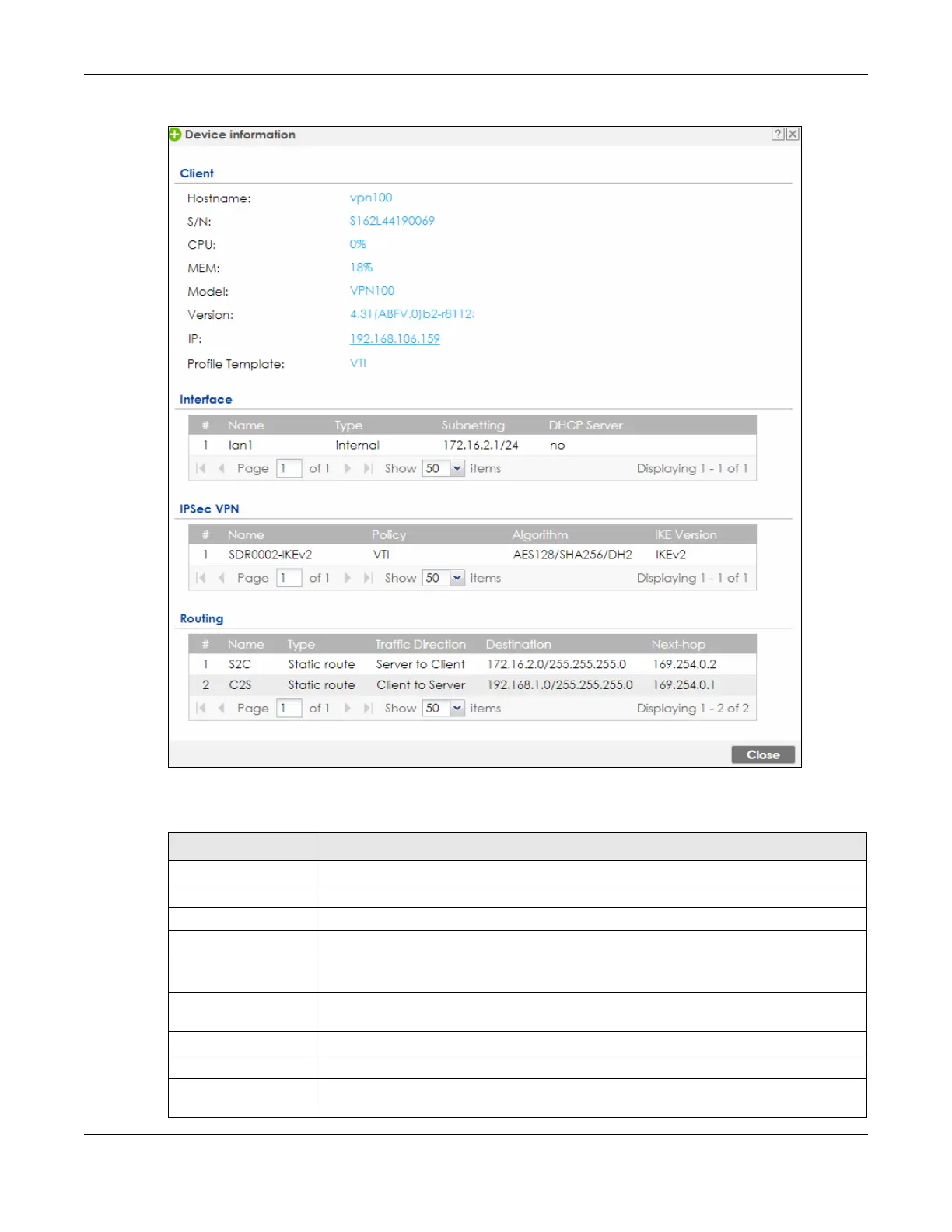Click the CPU value 0%
The height and width of the screenshot is (1232, 952).
pos(358,244)
